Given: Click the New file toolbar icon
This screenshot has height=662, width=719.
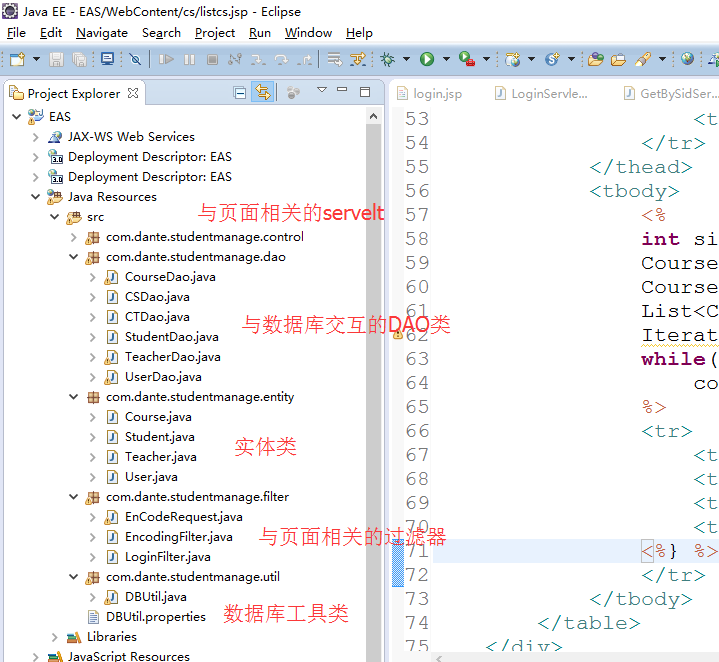Looking at the screenshot, I should [17, 59].
